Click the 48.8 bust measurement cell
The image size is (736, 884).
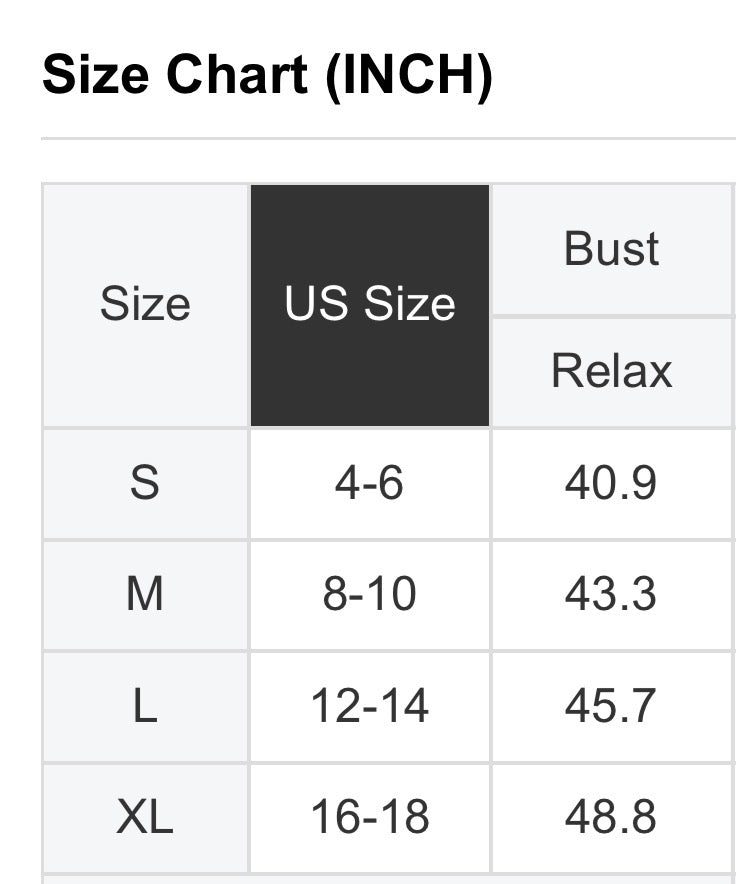tap(612, 818)
